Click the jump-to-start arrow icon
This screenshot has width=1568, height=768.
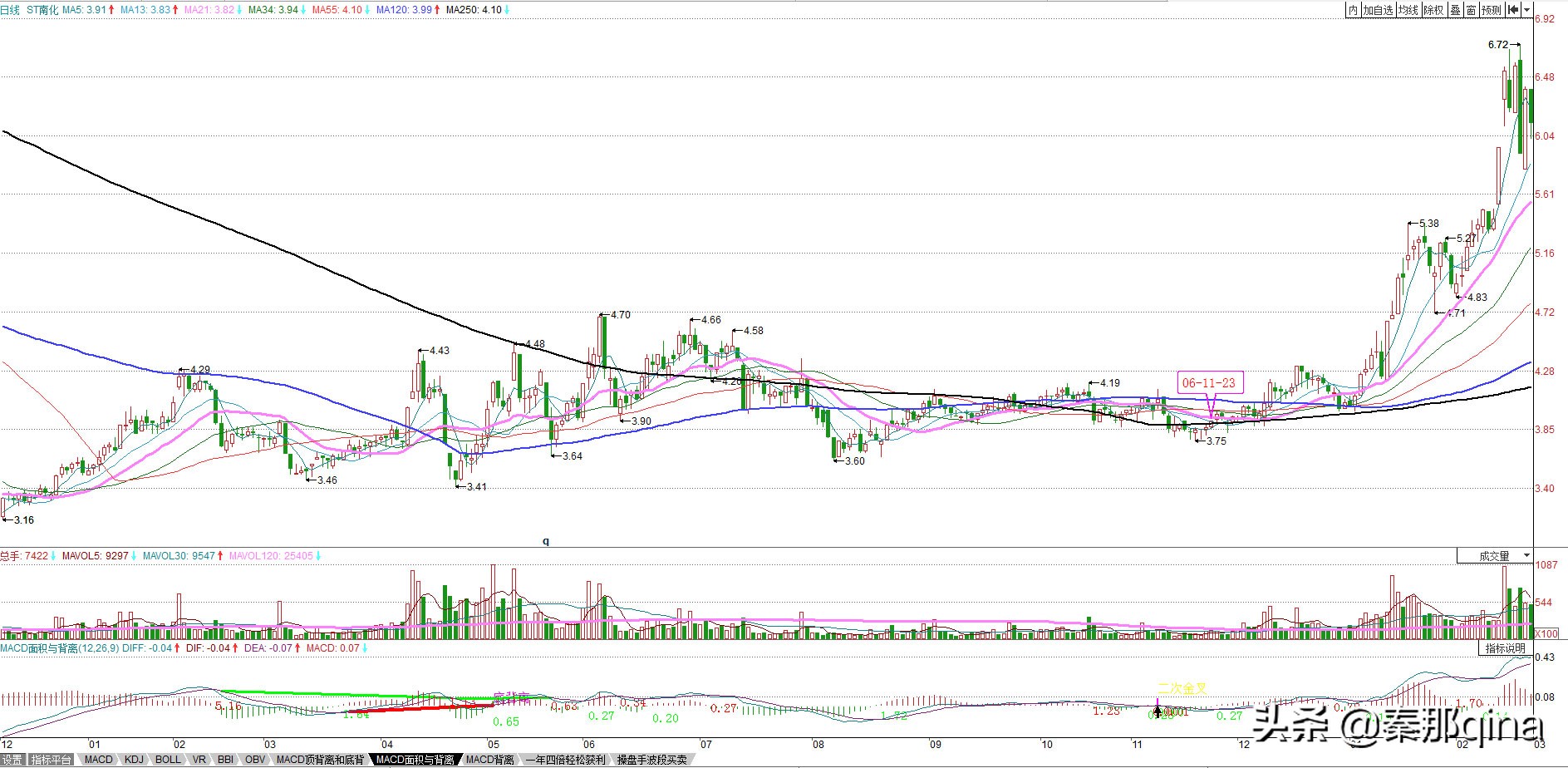pyautogui.click(x=1513, y=10)
